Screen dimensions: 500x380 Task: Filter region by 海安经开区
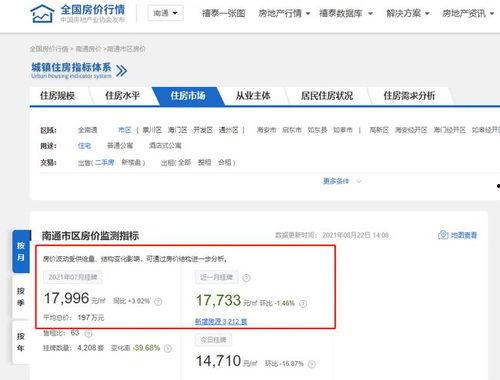[411, 130]
